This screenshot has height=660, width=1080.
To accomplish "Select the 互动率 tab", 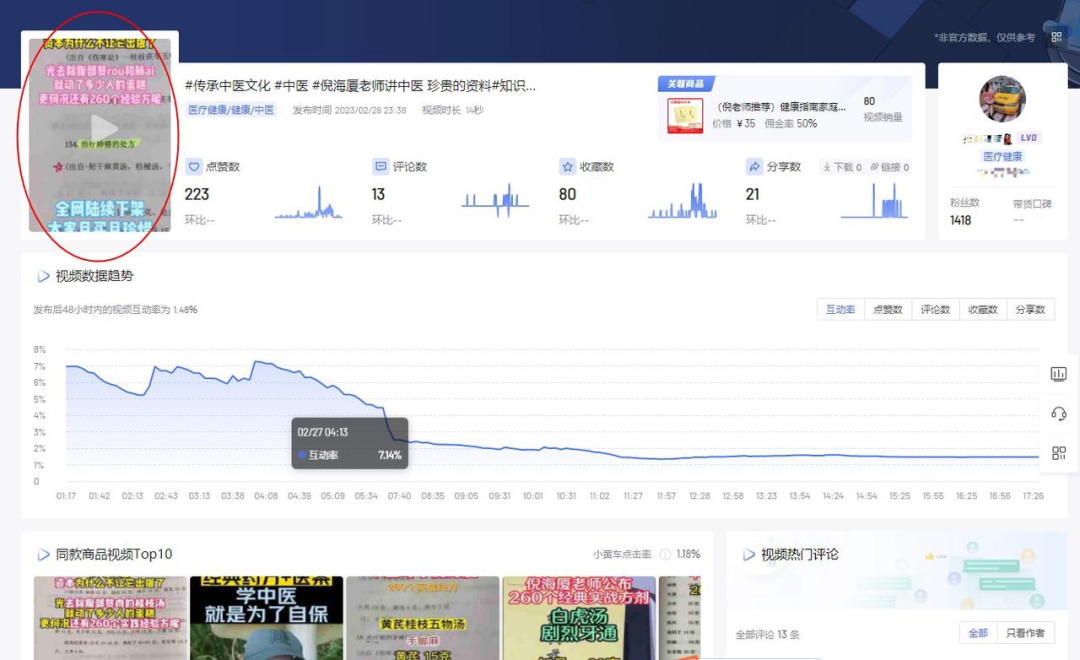I will (840, 310).
